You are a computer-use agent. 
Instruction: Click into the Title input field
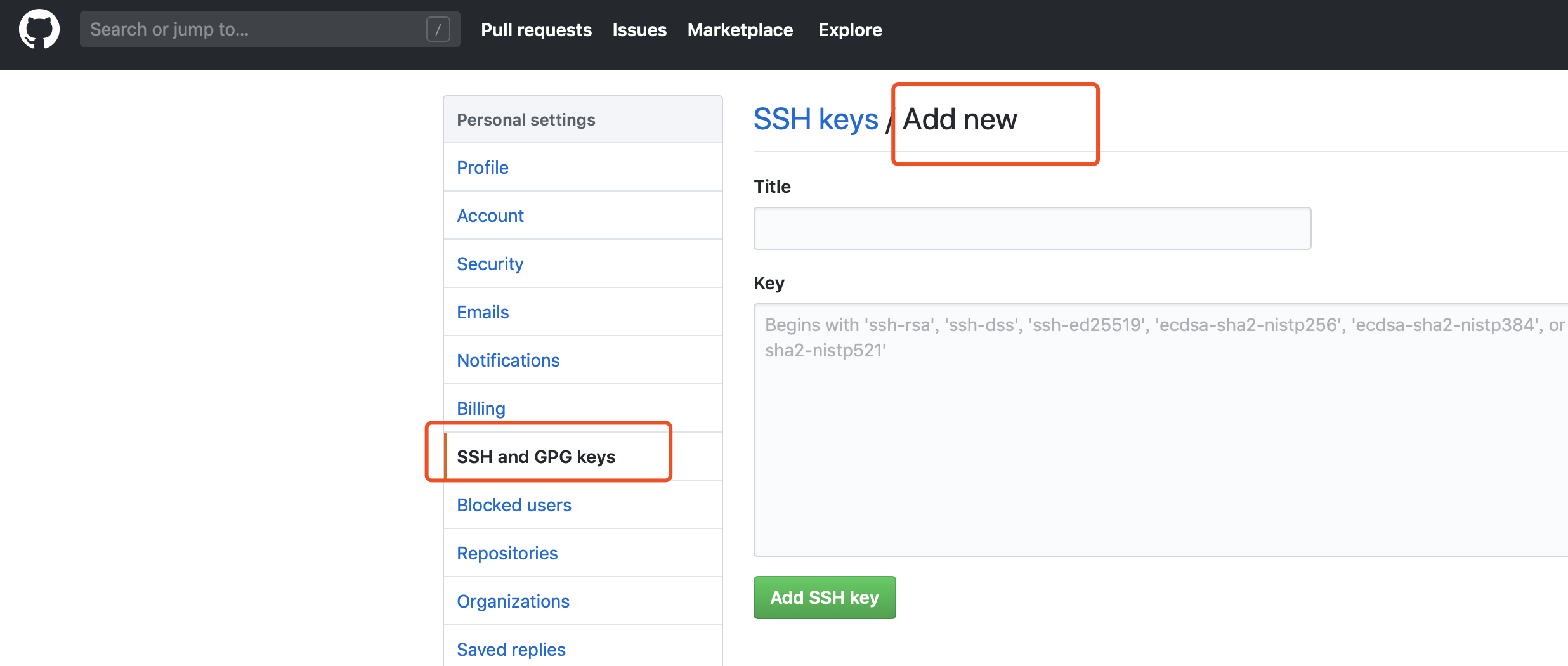[x=1032, y=228]
